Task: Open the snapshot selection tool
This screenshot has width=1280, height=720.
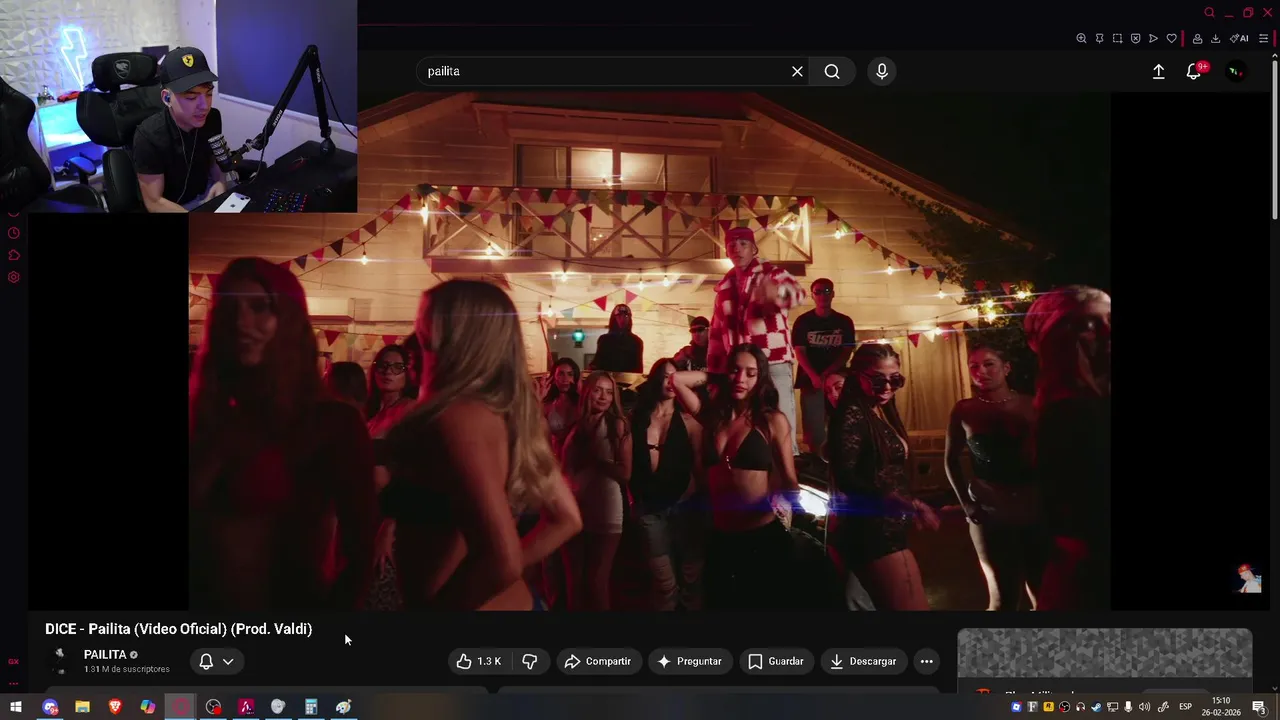Action: click(1117, 38)
